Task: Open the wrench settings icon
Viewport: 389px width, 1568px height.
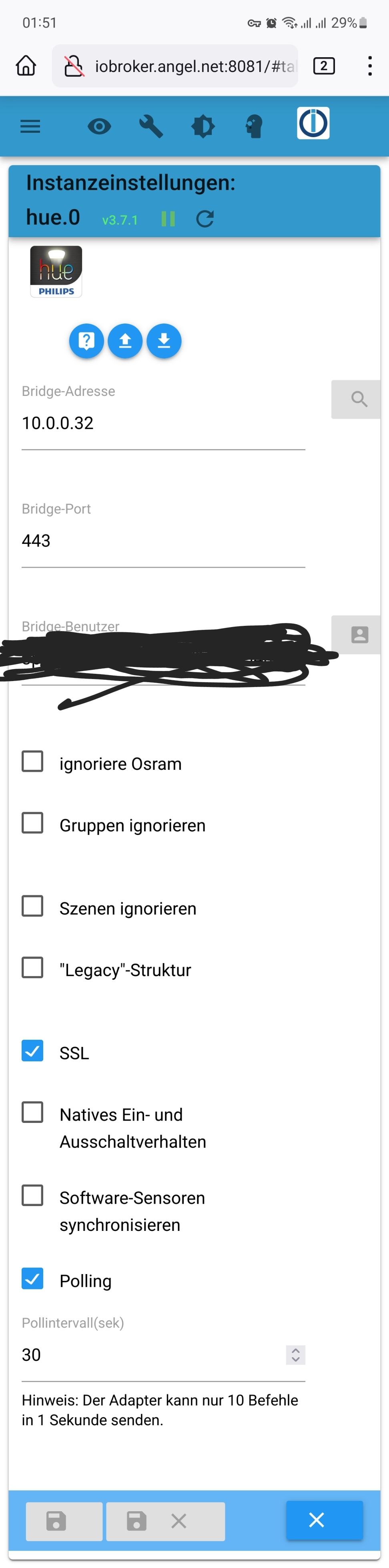Action: [x=151, y=126]
